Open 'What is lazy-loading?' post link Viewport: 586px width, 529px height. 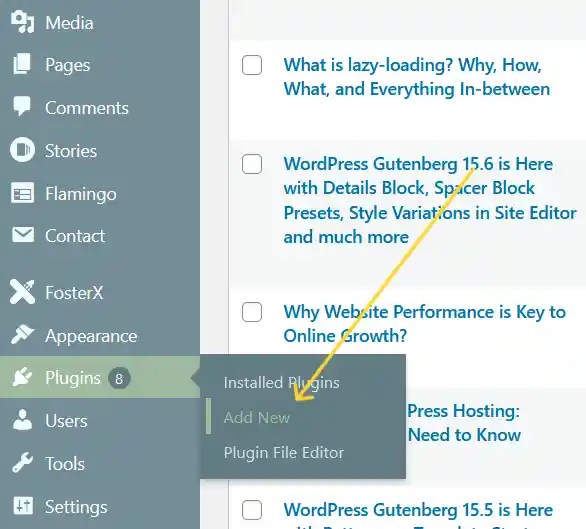coord(417,77)
